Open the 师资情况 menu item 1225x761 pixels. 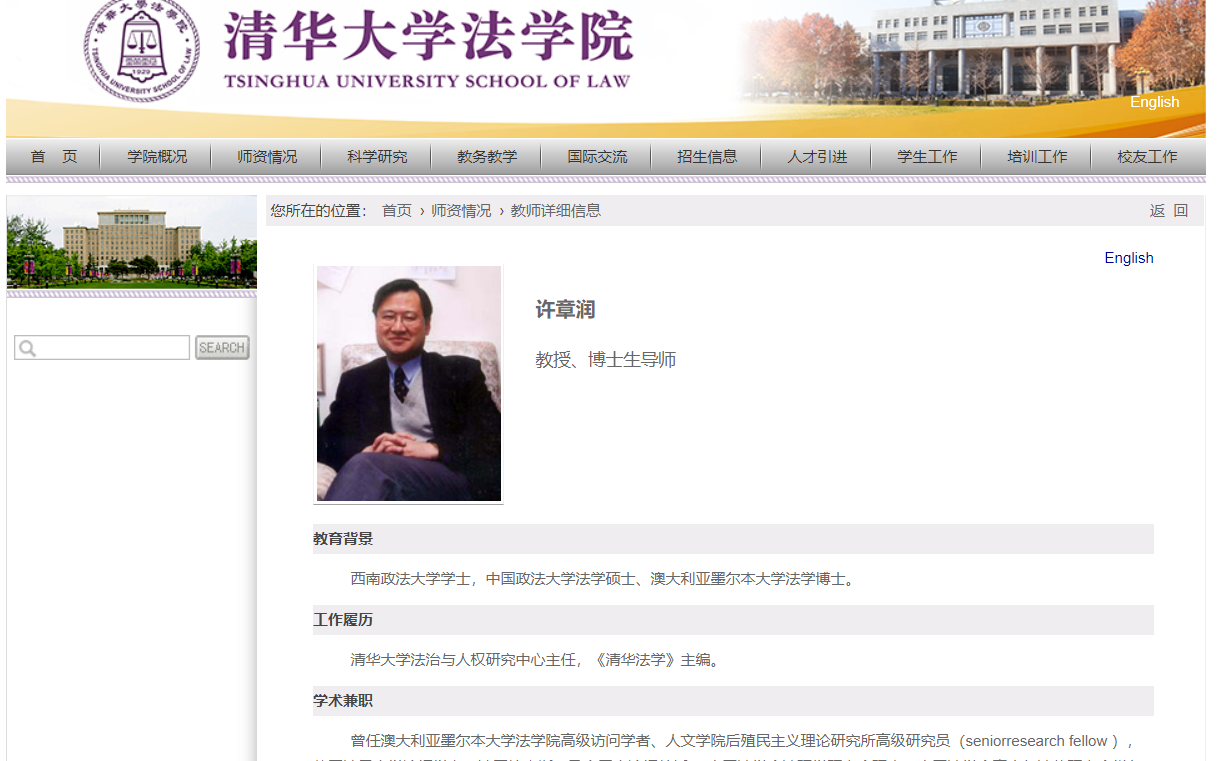tap(267, 157)
